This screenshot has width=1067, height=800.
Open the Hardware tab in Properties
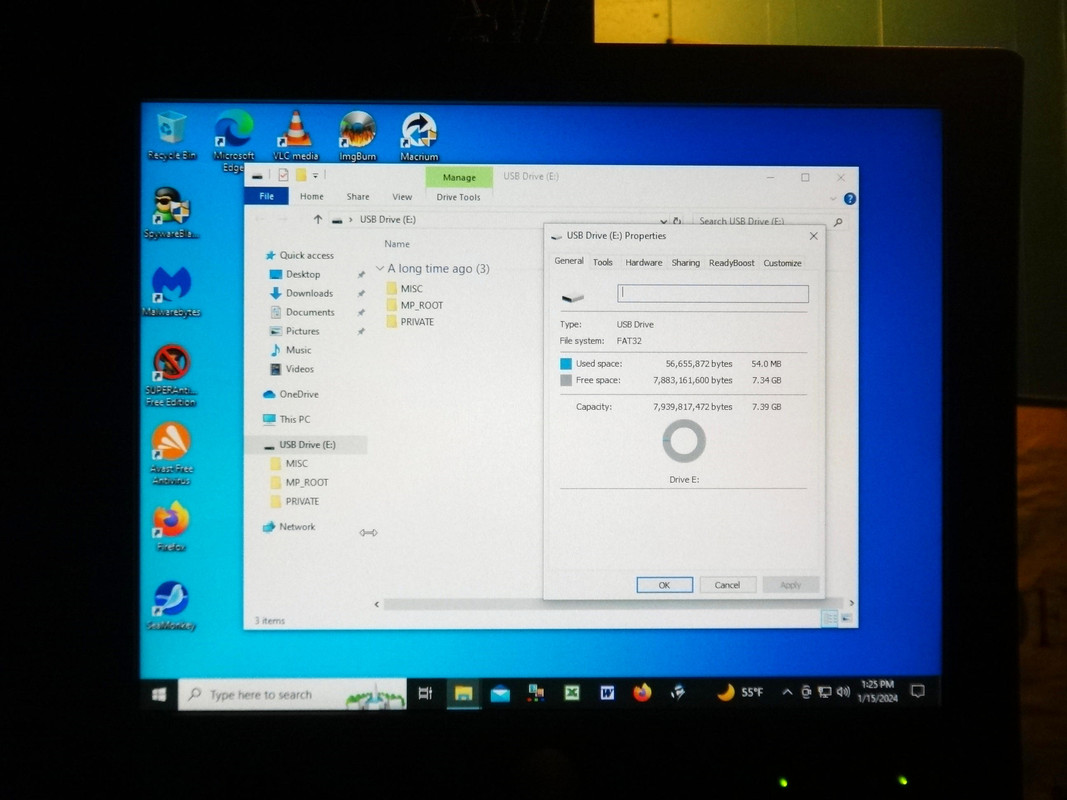click(x=644, y=263)
